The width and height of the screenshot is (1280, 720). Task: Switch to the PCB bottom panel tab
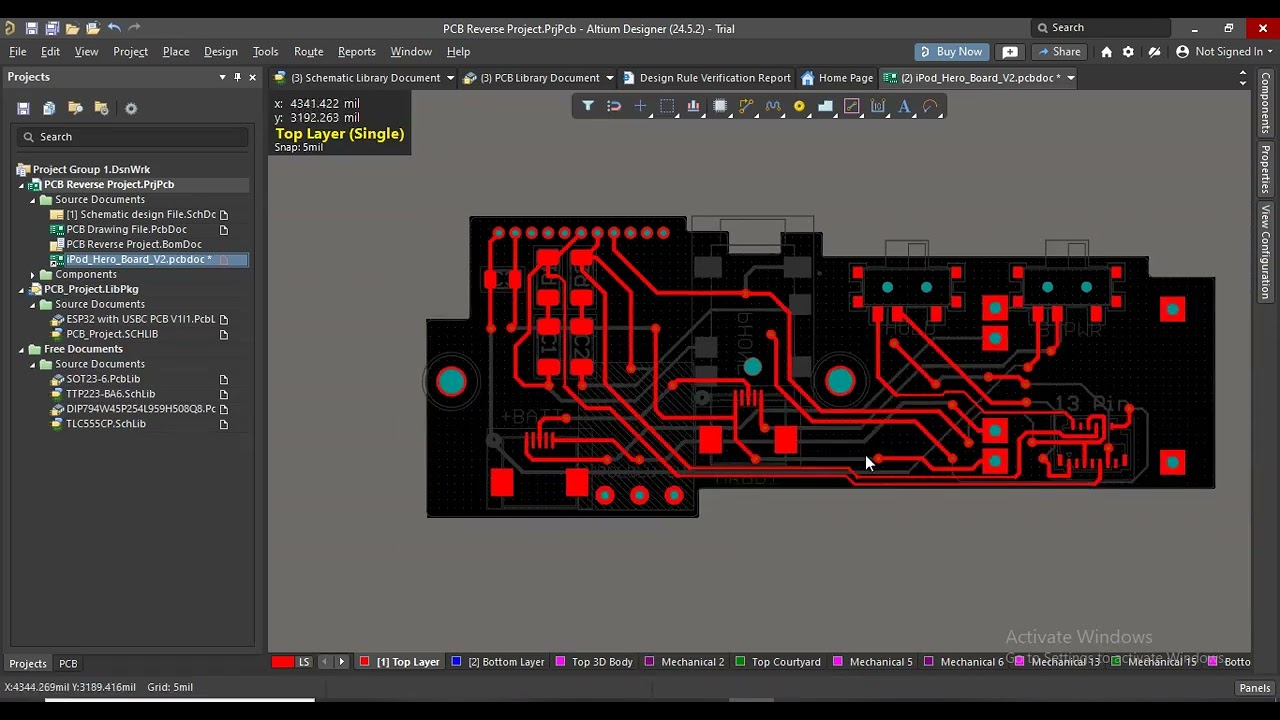(68, 664)
